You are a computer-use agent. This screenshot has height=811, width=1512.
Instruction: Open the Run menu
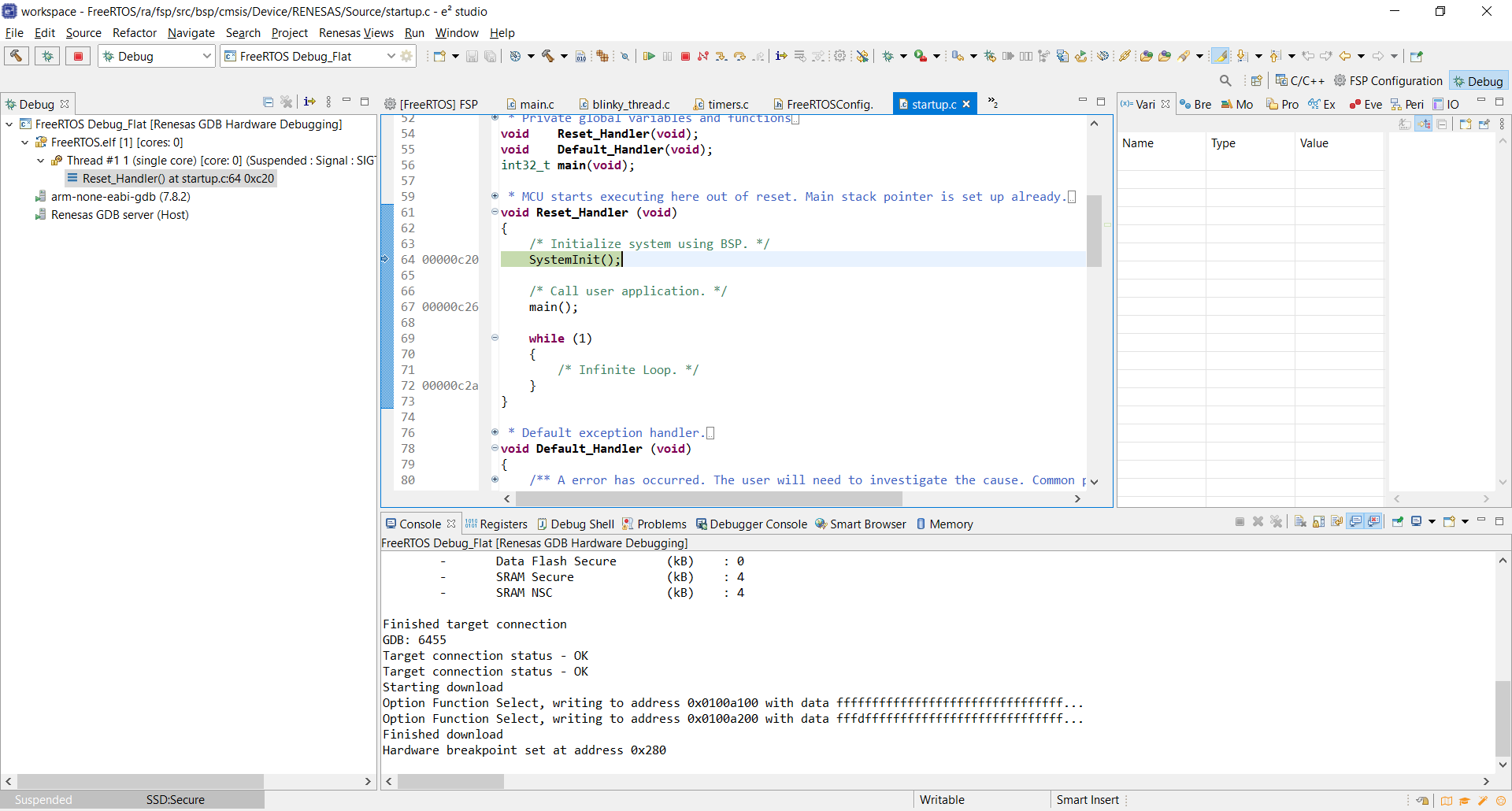pyautogui.click(x=414, y=32)
